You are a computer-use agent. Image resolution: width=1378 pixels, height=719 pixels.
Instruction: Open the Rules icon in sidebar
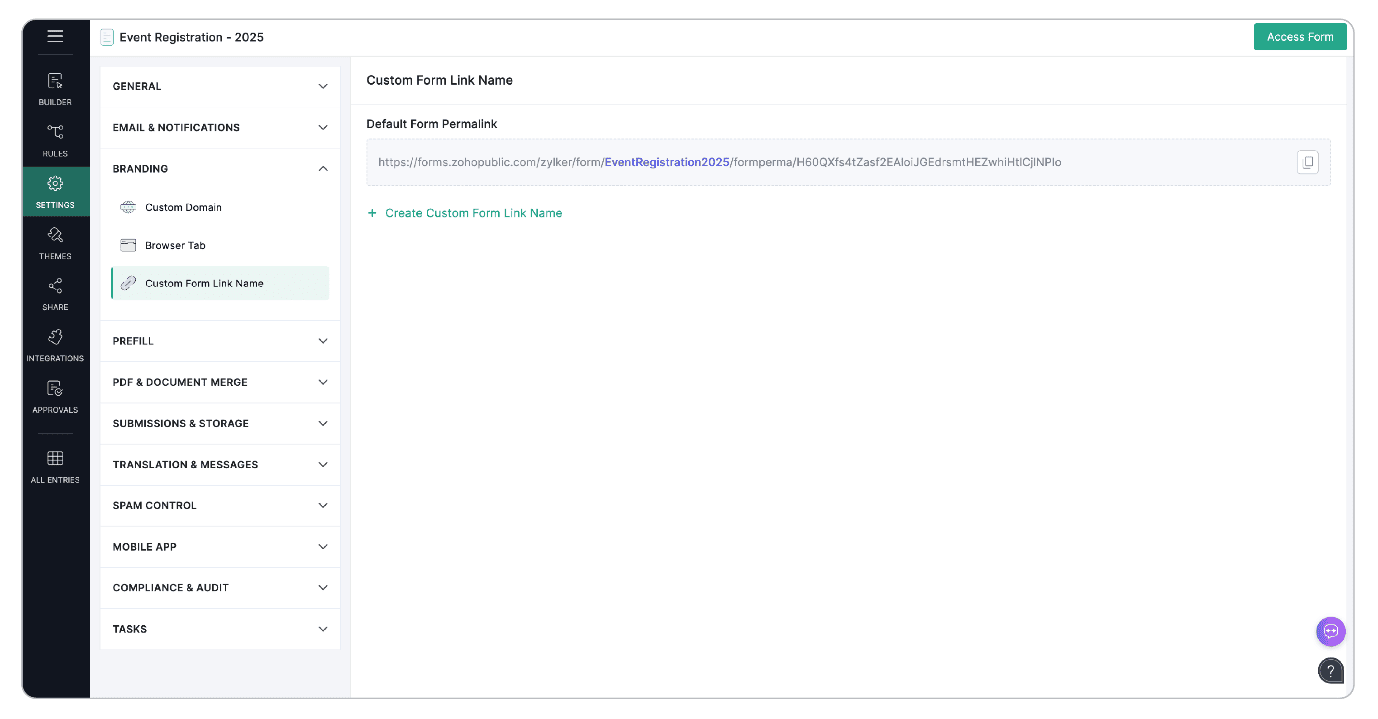pos(55,132)
